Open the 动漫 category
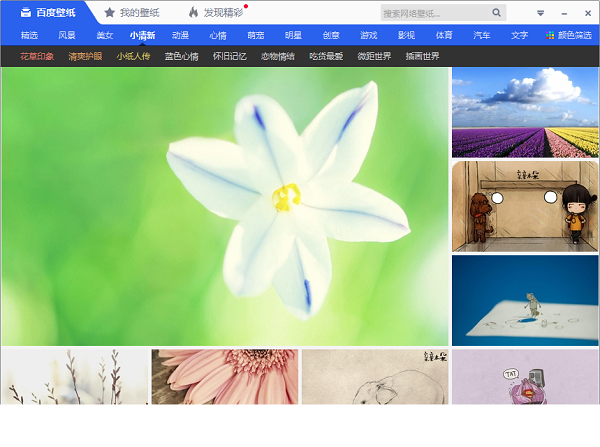The image size is (600, 447). (180, 35)
